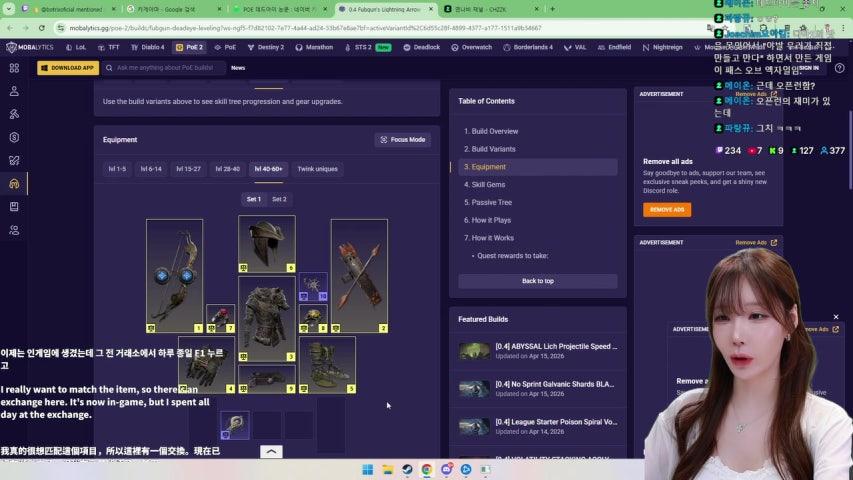Click the page vertical scrollbar
The image size is (853, 480).
click(850, 150)
